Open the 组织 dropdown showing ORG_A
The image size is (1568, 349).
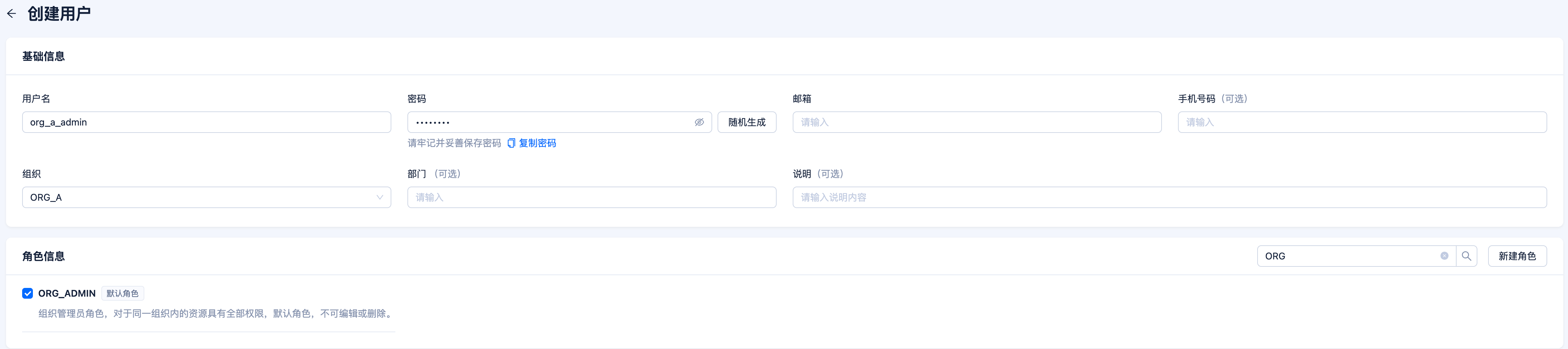tap(206, 197)
